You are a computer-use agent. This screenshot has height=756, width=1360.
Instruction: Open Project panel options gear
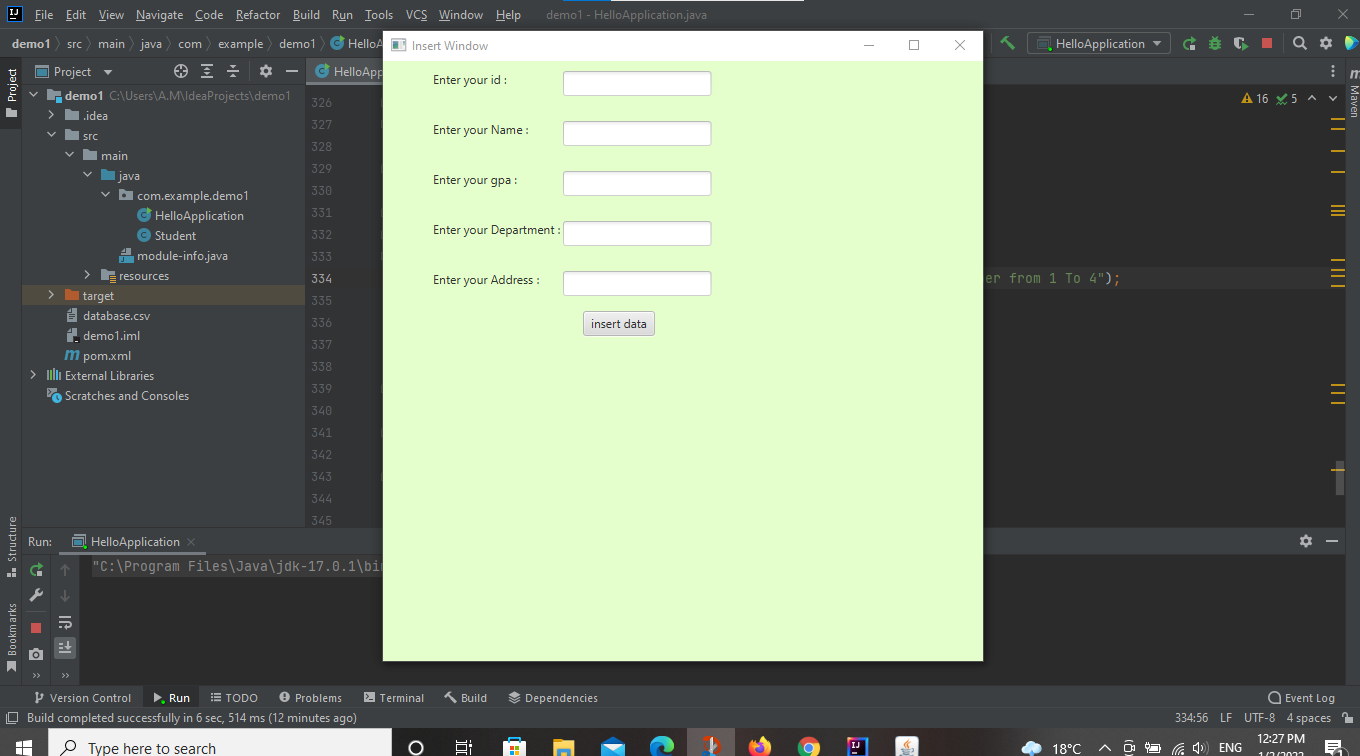point(266,71)
